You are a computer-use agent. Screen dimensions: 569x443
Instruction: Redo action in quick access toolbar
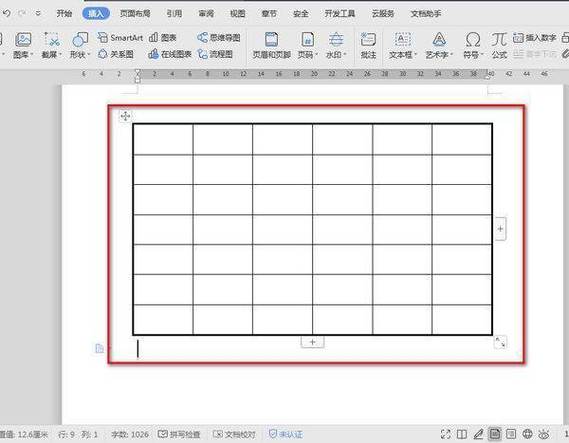coord(22,13)
